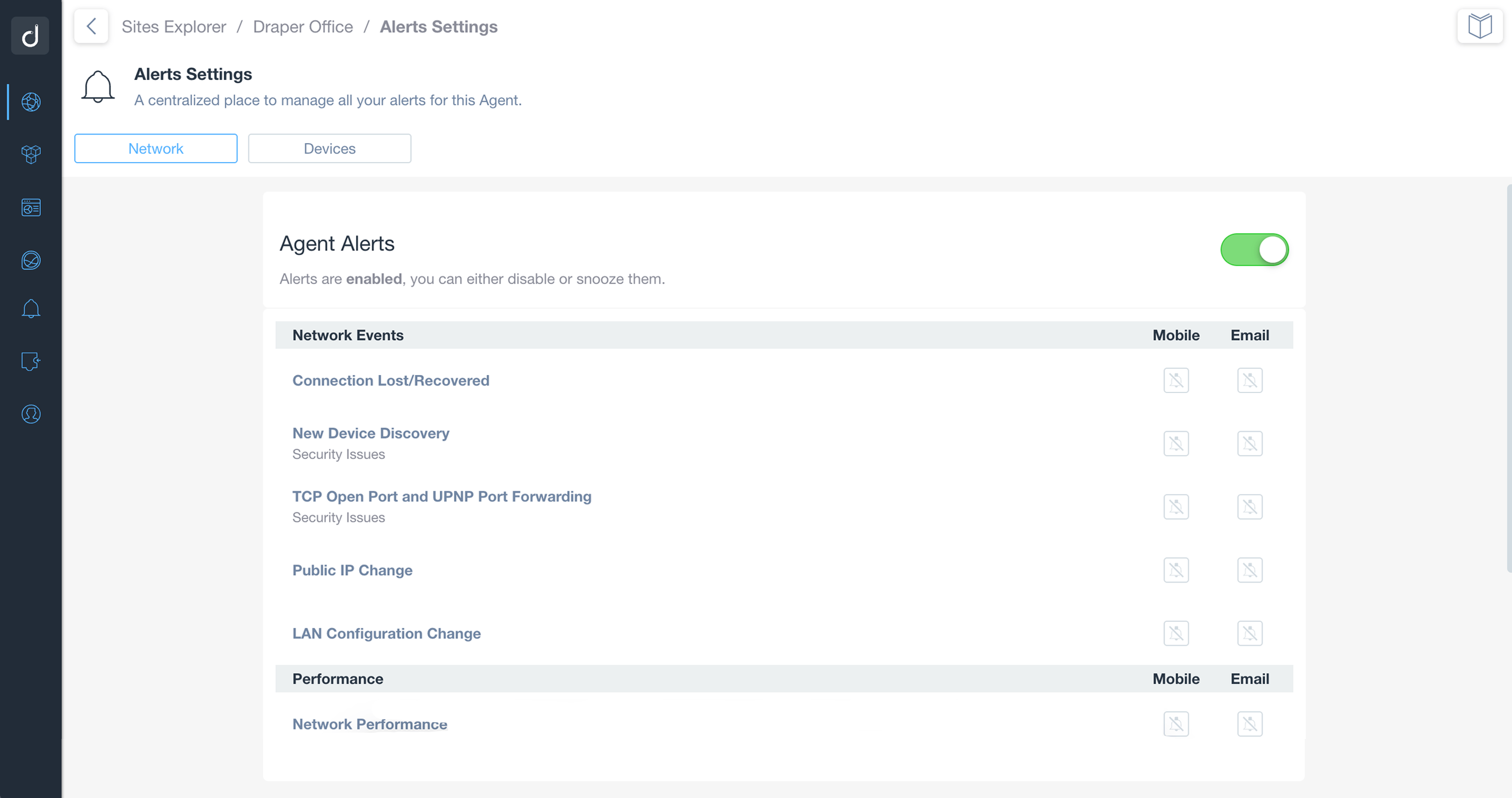Navigate back using the back arrow button

click(x=92, y=26)
